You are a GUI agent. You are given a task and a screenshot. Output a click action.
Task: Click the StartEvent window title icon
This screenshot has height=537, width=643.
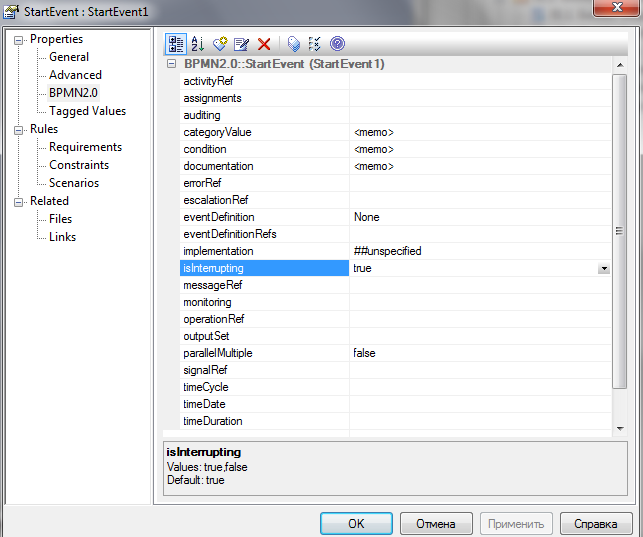(x=11, y=11)
